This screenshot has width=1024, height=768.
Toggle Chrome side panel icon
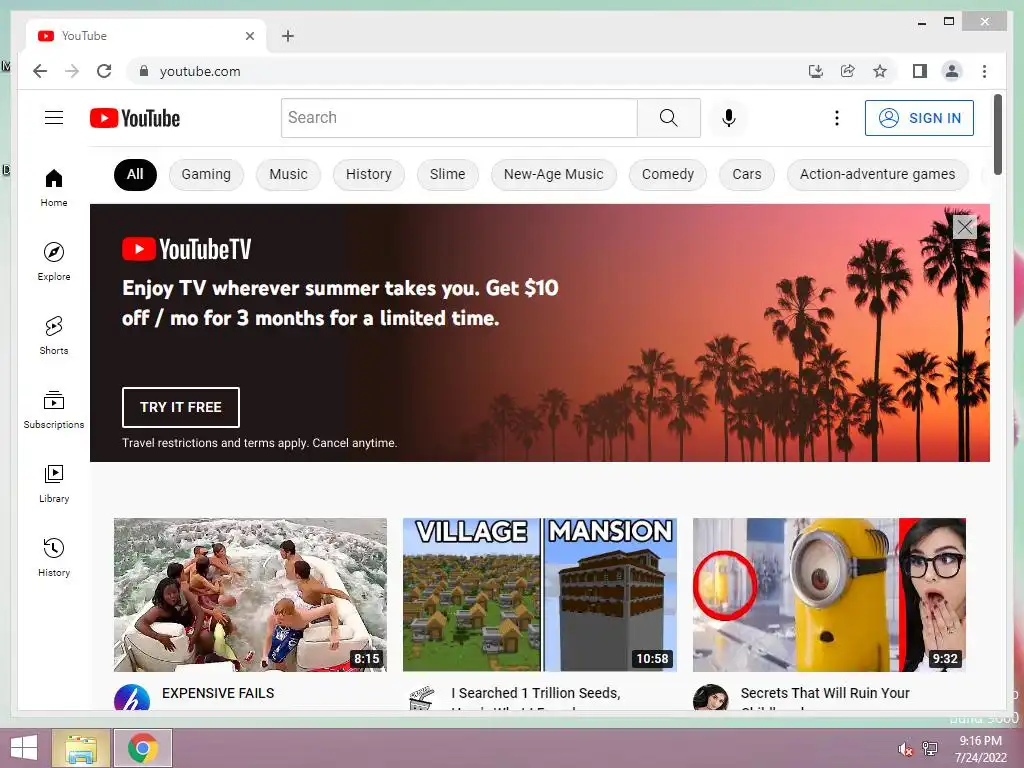coord(920,71)
